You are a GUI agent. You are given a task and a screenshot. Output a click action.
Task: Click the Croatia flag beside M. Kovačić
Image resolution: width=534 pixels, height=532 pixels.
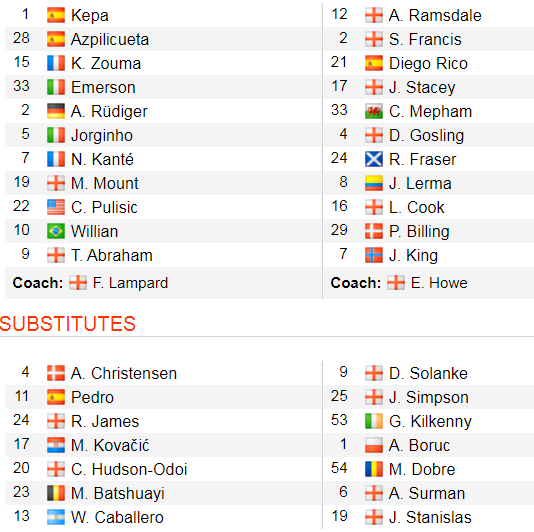click(x=56, y=445)
